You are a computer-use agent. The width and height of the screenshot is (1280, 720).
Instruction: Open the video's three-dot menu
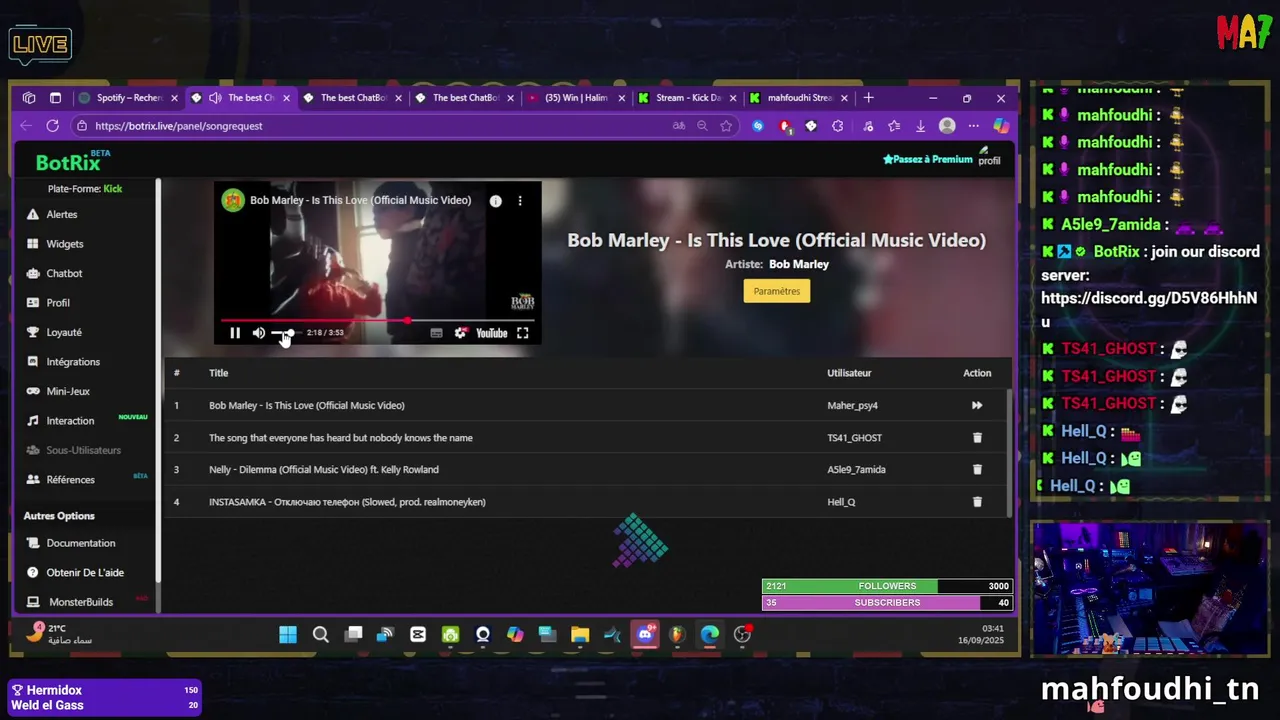[x=520, y=201]
